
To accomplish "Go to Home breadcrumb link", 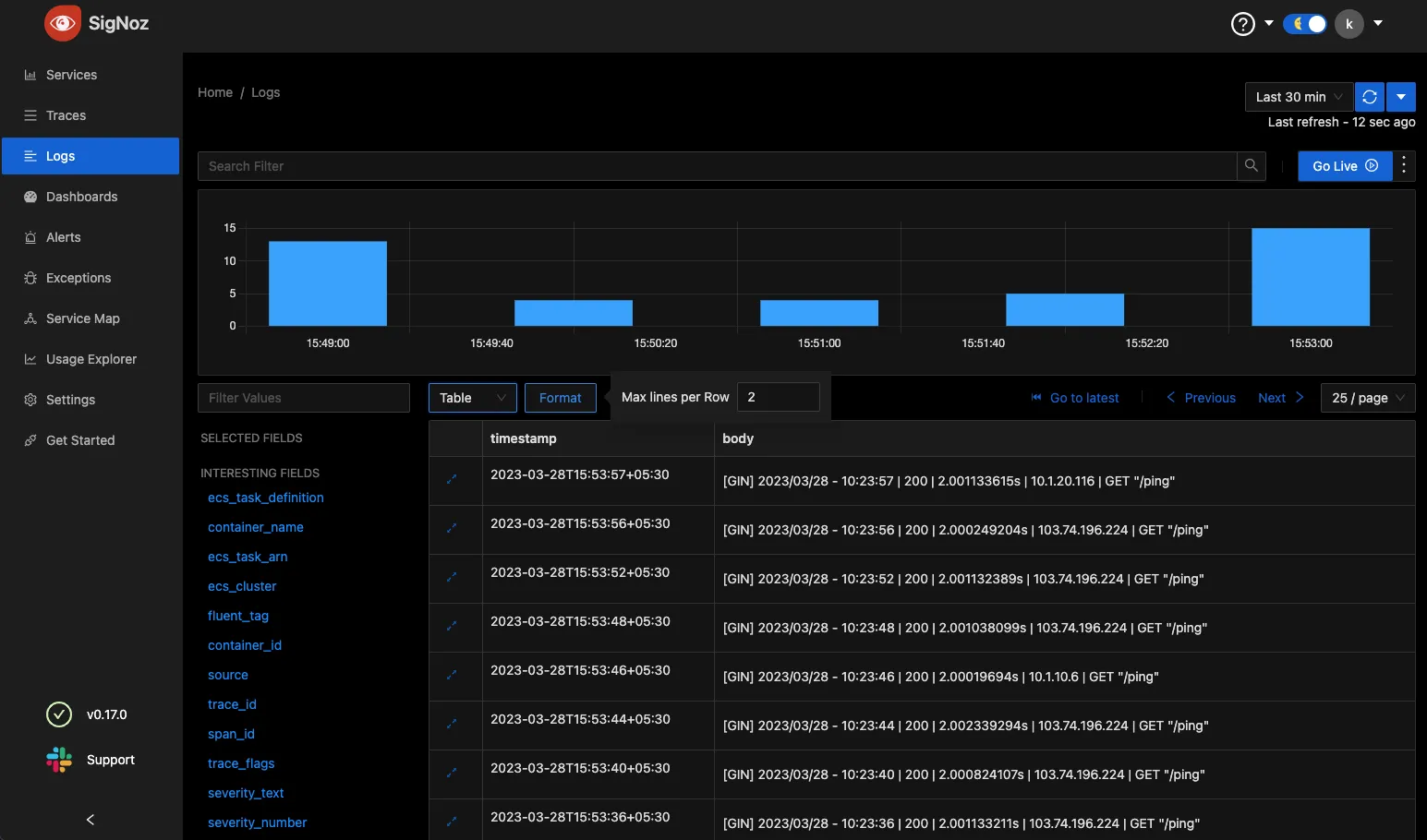I will tap(215, 92).
